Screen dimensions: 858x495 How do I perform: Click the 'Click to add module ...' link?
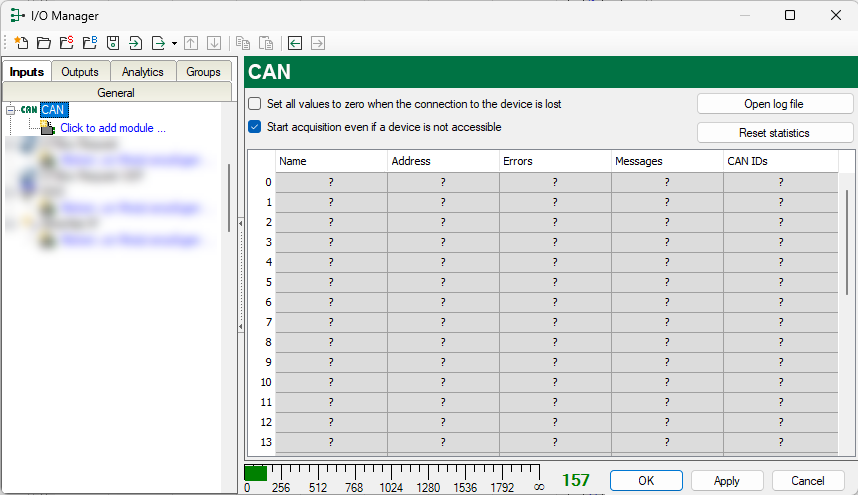(113, 128)
